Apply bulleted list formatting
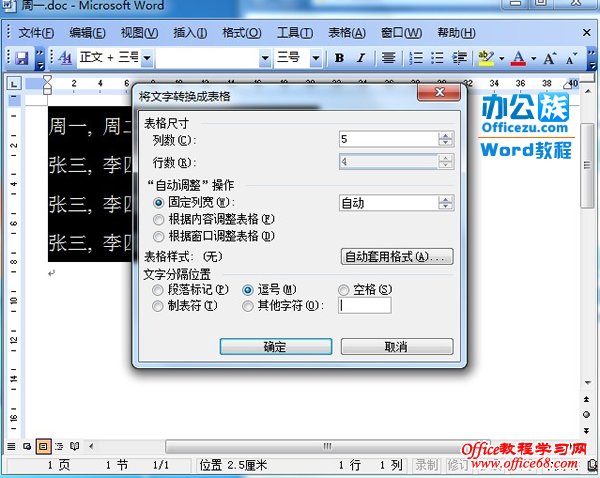Screen dimensions: 600x478 (437, 58)
